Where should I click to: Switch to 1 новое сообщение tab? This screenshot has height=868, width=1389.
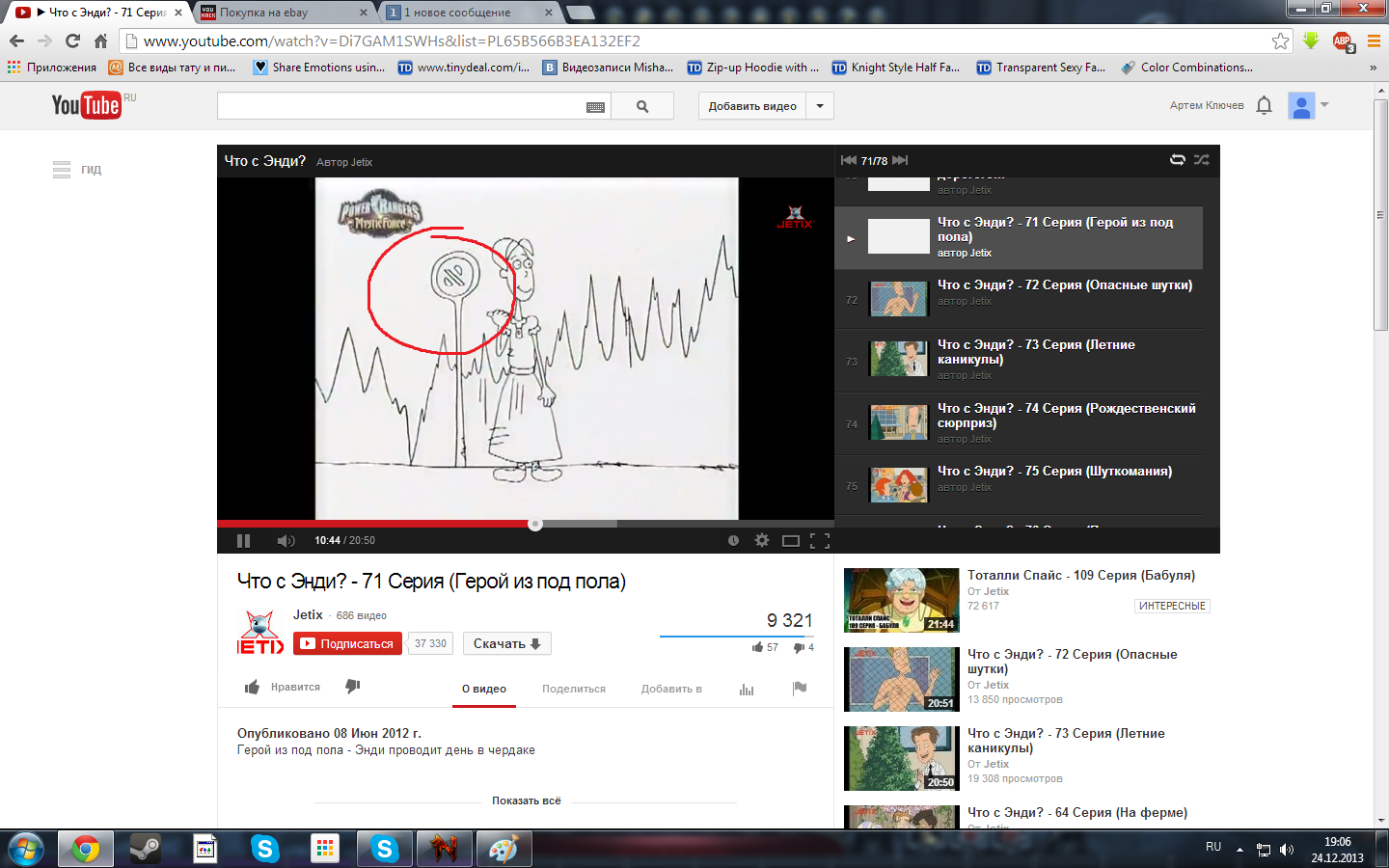point(470,13)
